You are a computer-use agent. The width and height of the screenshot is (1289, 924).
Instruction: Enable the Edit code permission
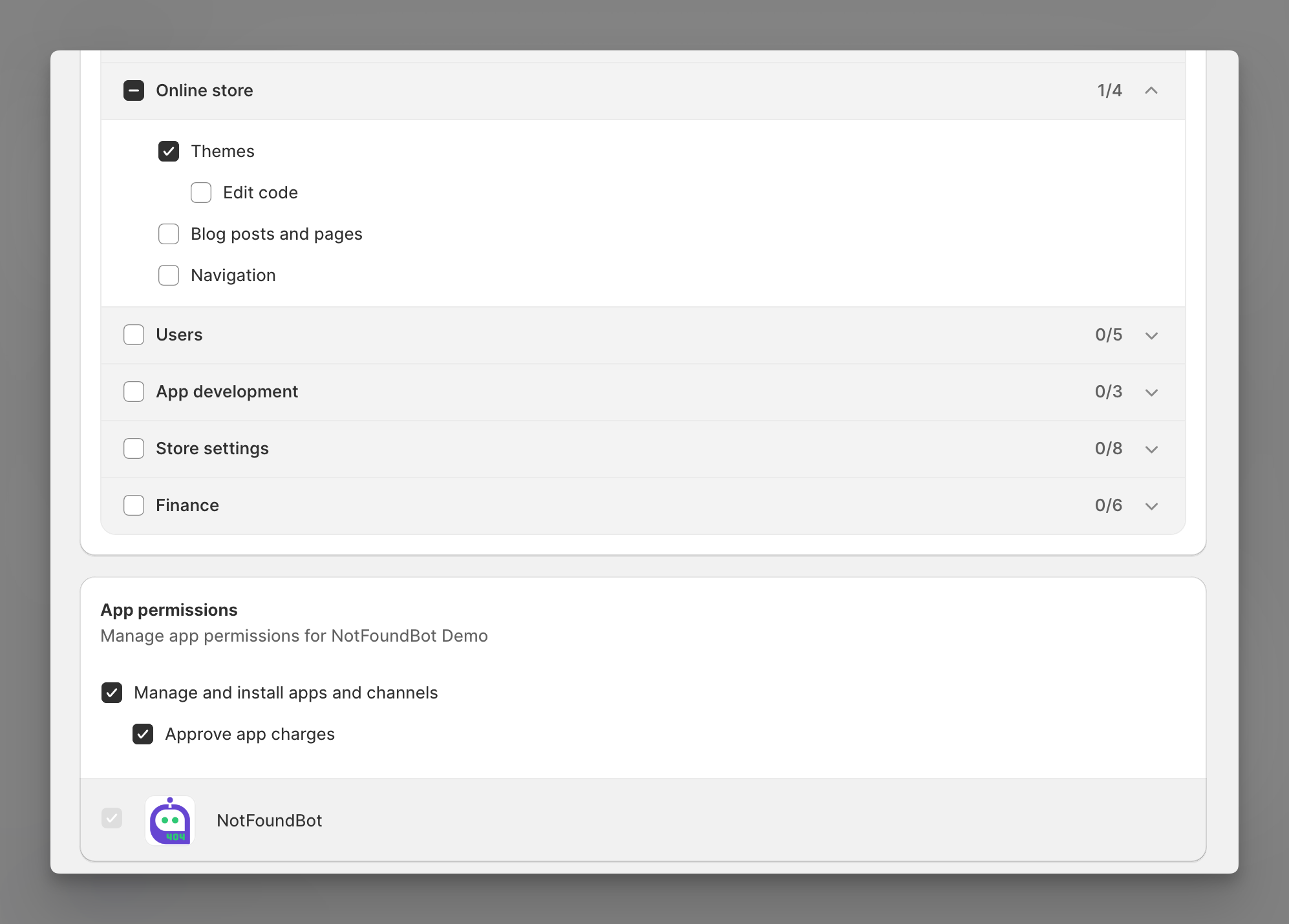click(x=201, y=193)
